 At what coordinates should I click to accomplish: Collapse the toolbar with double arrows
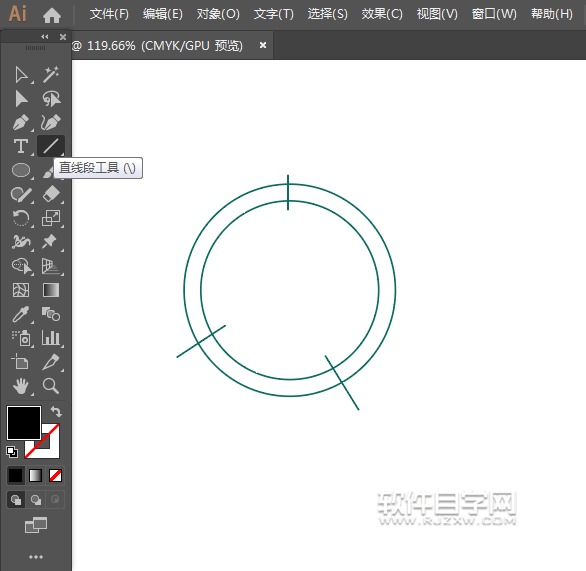click(x=45, y=37)
